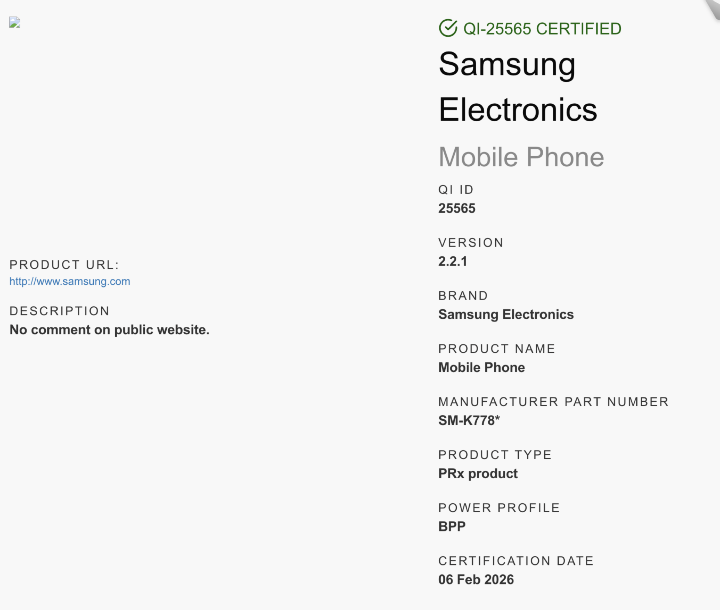
Task: Select the QI ID value 25565
Action: pyautogui.click(x=457, y=209)
